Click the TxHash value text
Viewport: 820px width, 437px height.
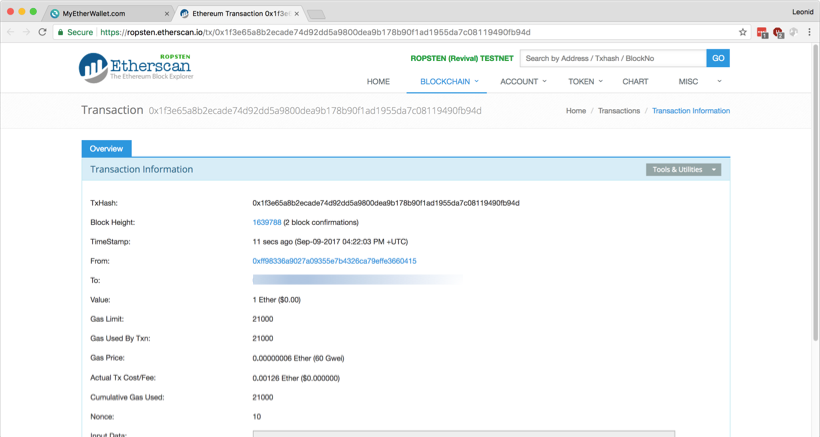tap(386, 203)
